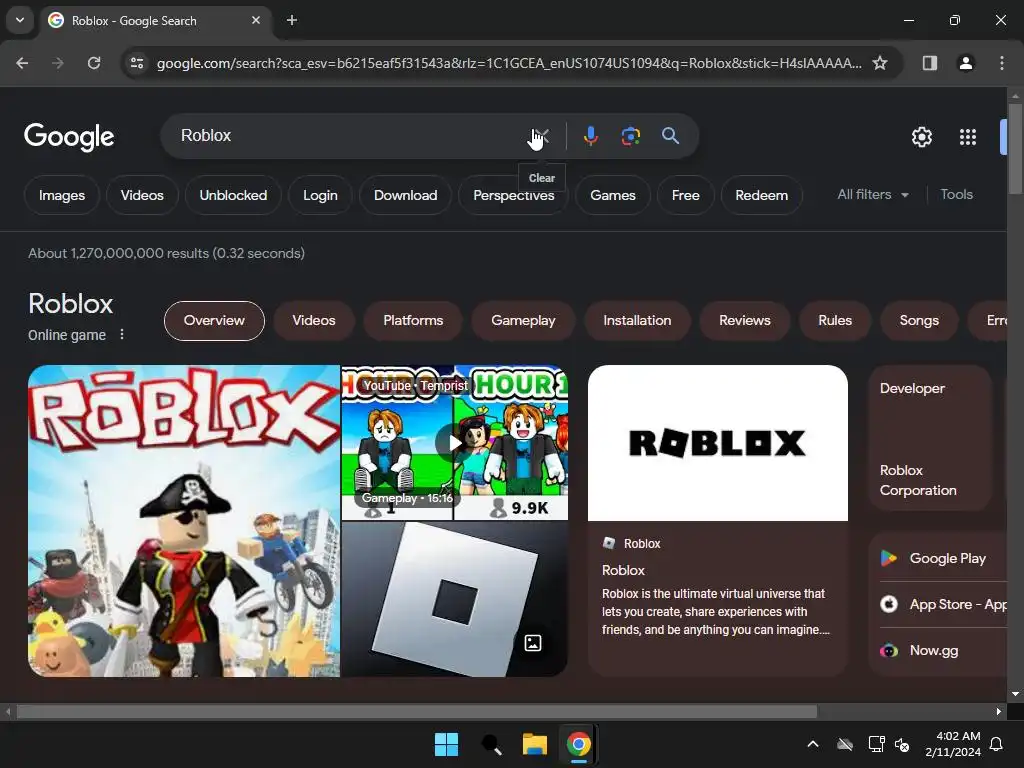
Task: Switch to Songs tab
Action: click(x=919, y=321)
